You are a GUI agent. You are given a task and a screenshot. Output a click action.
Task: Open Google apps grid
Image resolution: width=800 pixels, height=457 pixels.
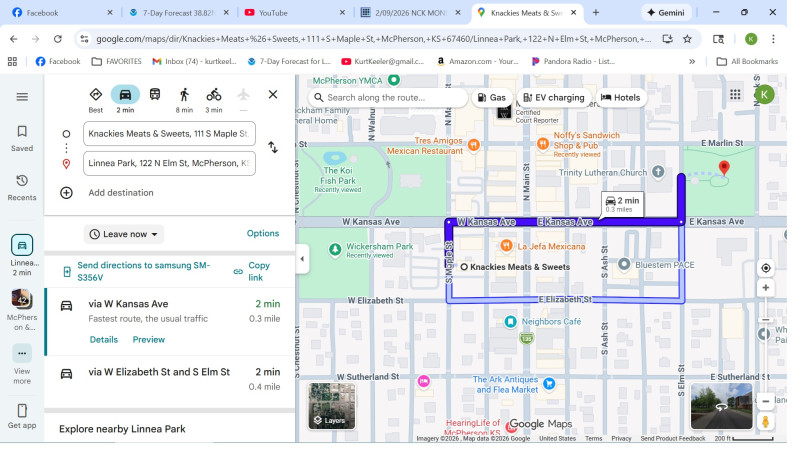coord(735,94)
